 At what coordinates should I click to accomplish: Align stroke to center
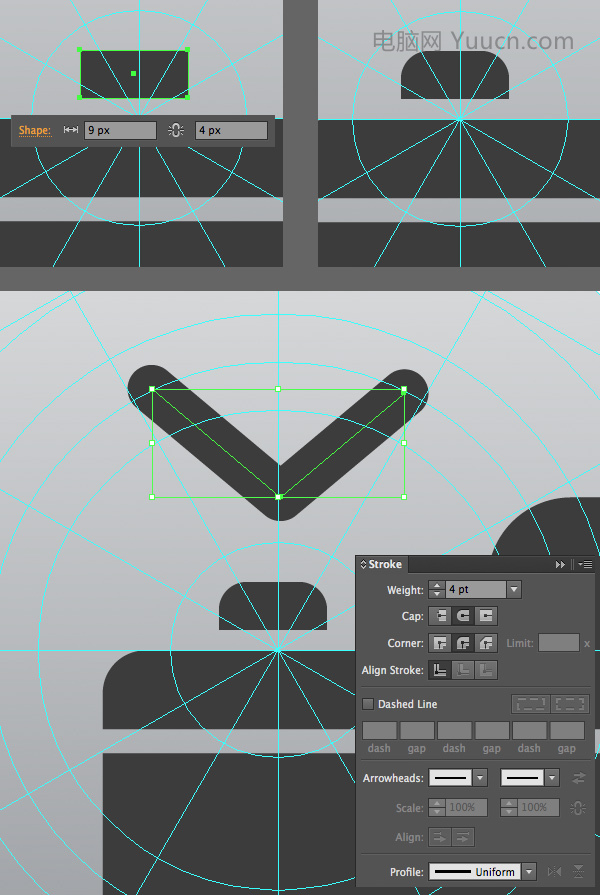click(x=440, y=670)
